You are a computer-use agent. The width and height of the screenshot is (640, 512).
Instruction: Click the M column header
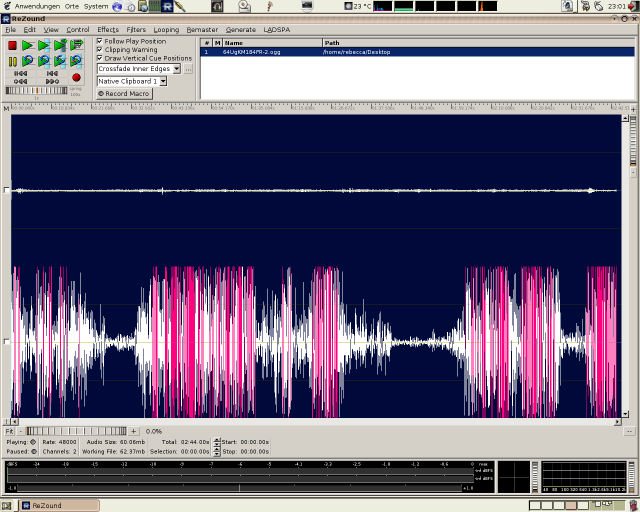[218, 43]
